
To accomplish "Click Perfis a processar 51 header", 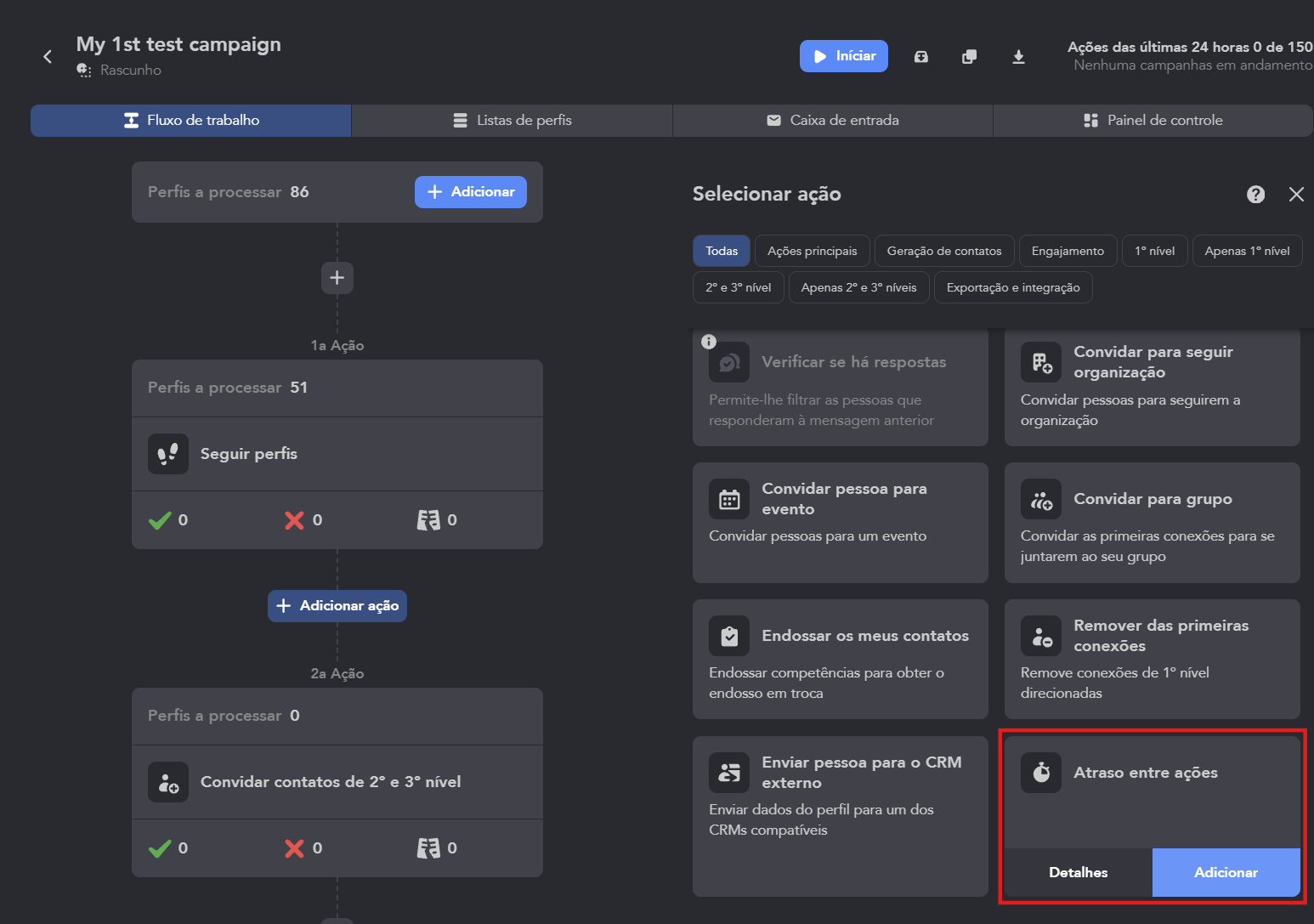I will click(337, 388).
